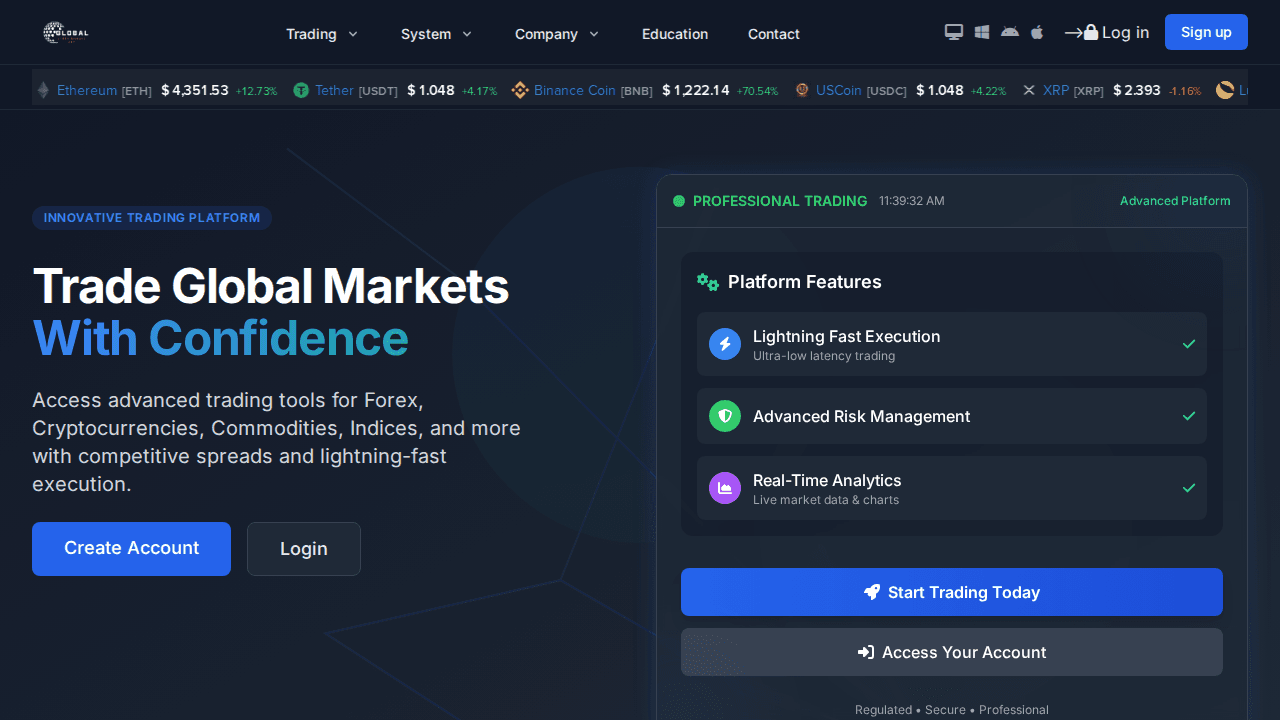Click the Binance Coin icon in ticker
Screen dimensions: 1280x720
click(x=520, y=90)
